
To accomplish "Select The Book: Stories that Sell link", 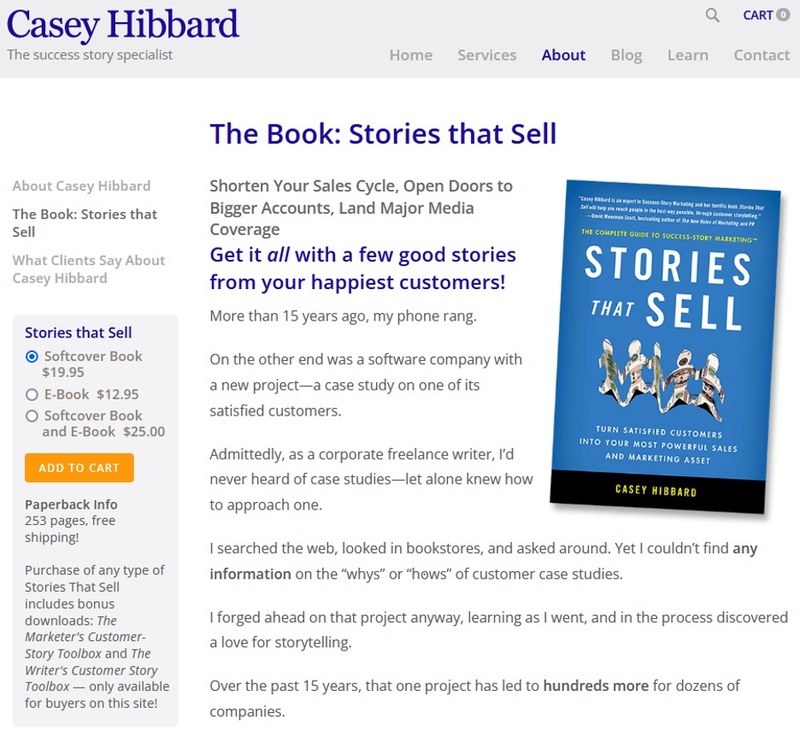I will [83, 222].
